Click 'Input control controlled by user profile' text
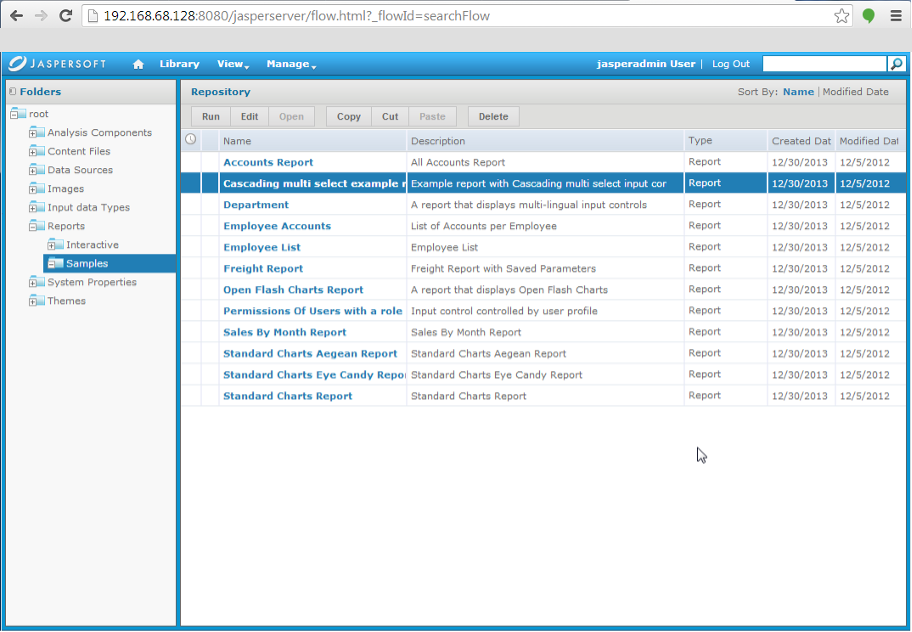 (504, 311)
